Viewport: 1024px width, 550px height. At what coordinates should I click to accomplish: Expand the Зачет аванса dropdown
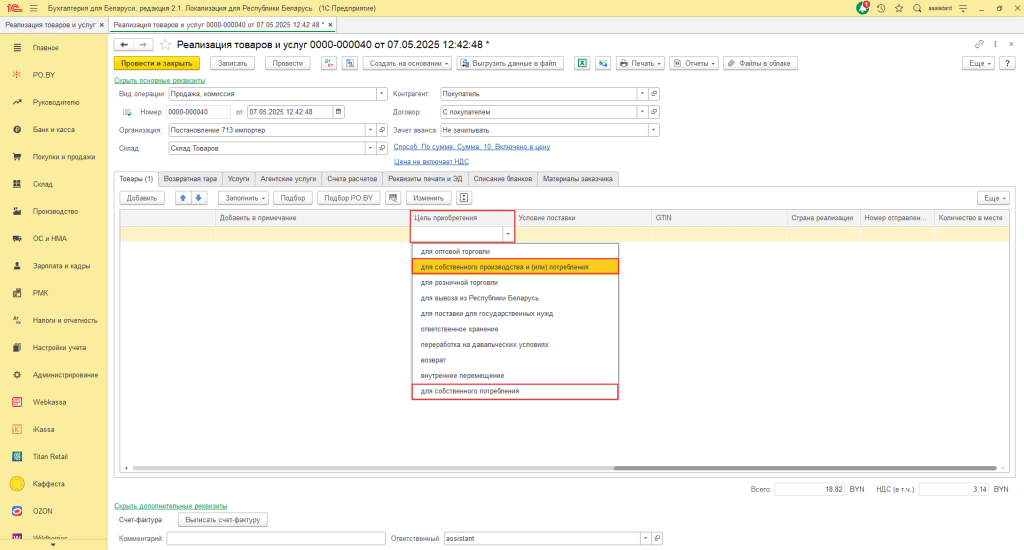tap(653, 130)
